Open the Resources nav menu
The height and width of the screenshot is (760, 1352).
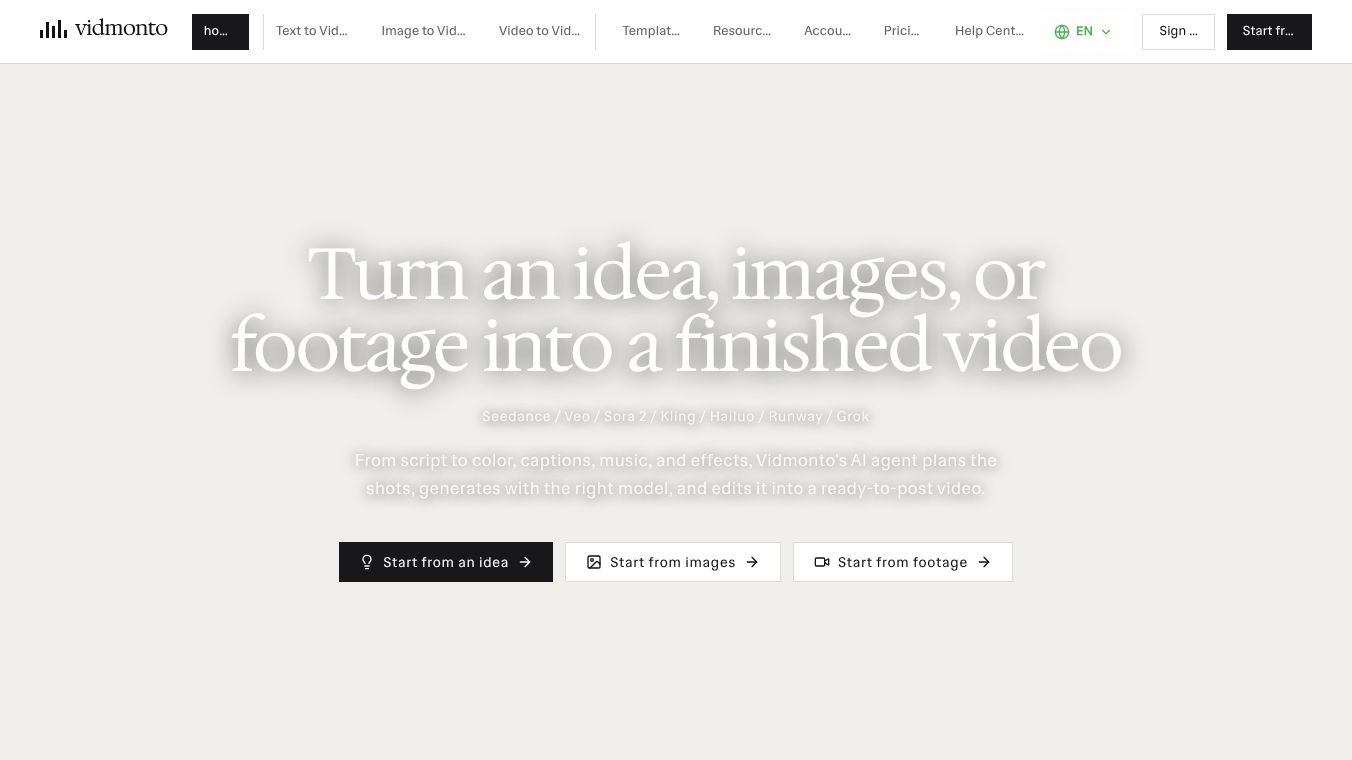pos(742,31)
